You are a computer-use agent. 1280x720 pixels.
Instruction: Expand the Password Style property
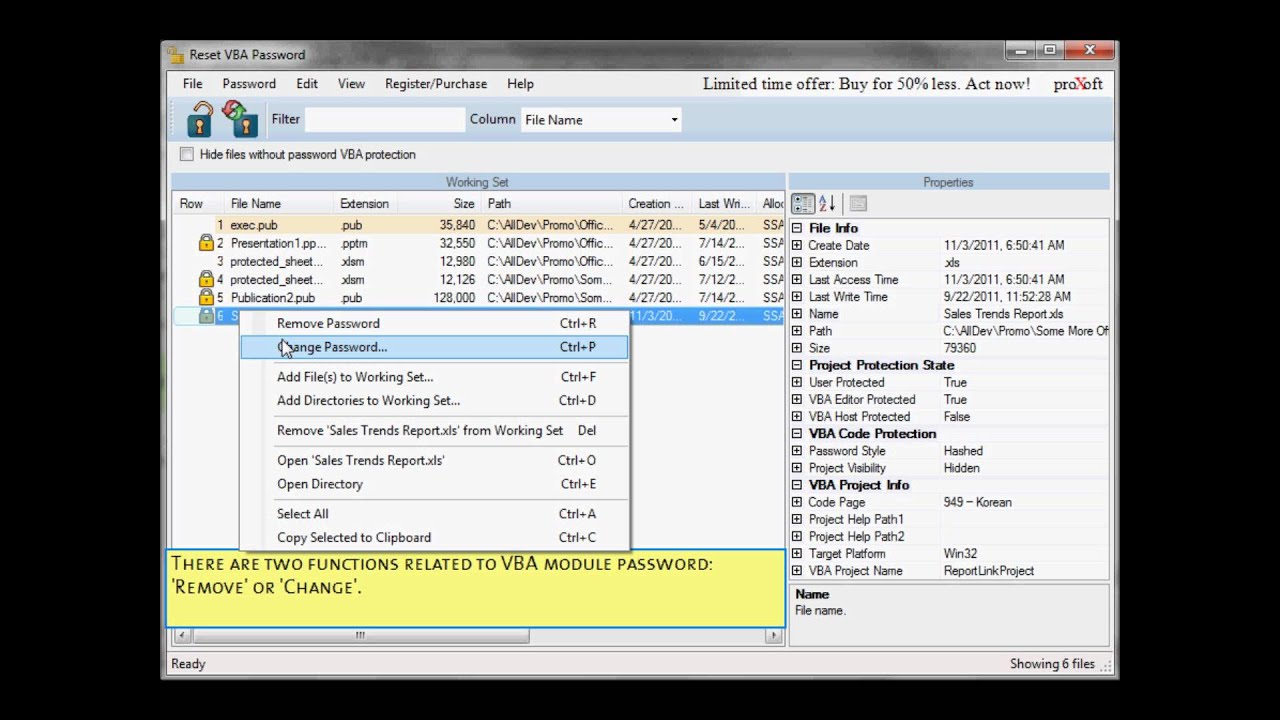[x=797, y=451]
